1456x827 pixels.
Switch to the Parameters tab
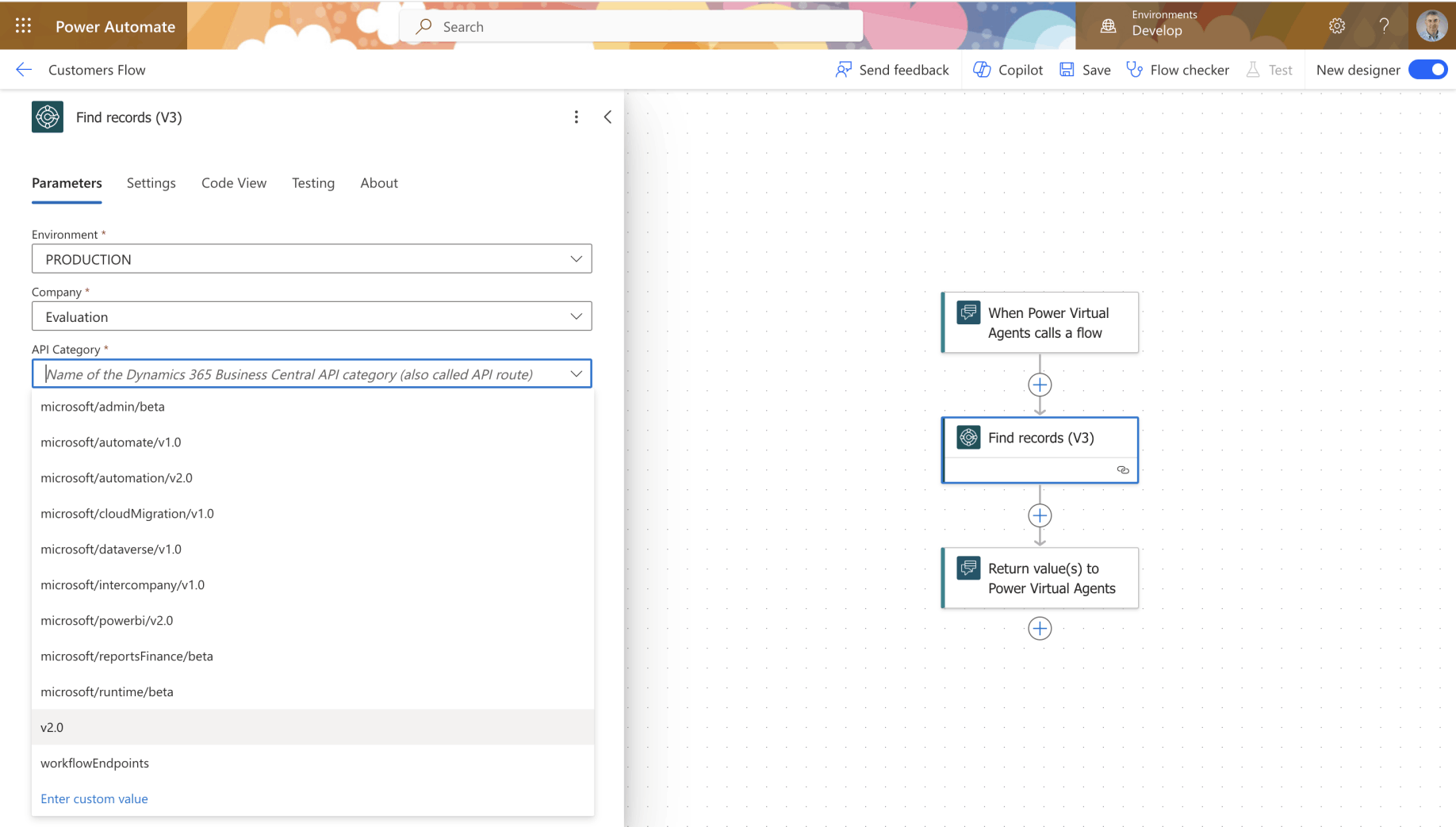point(67,183)
